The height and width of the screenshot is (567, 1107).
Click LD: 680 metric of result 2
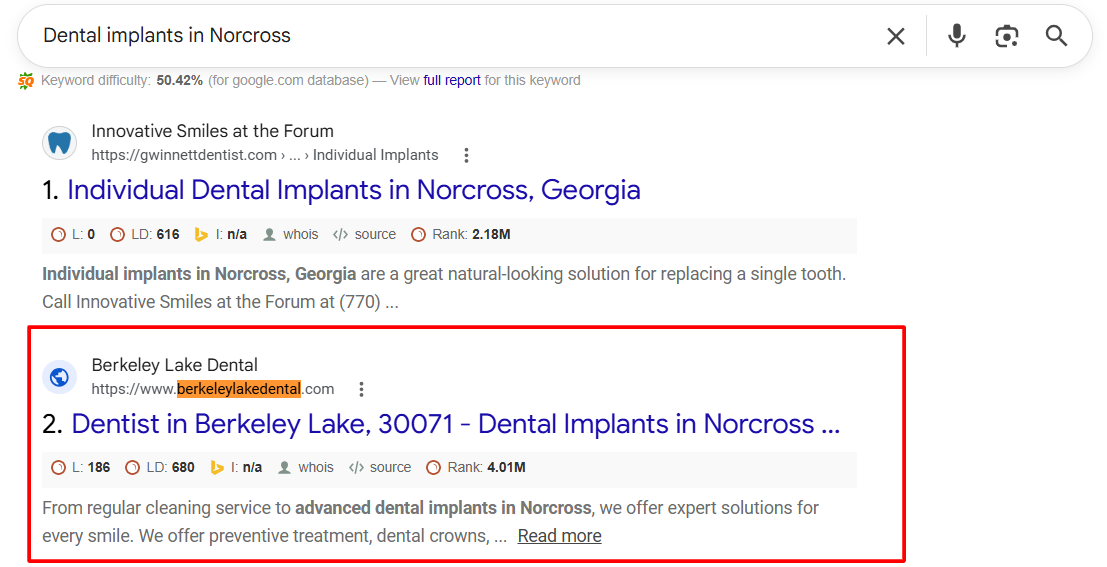(x=160, y=467)
